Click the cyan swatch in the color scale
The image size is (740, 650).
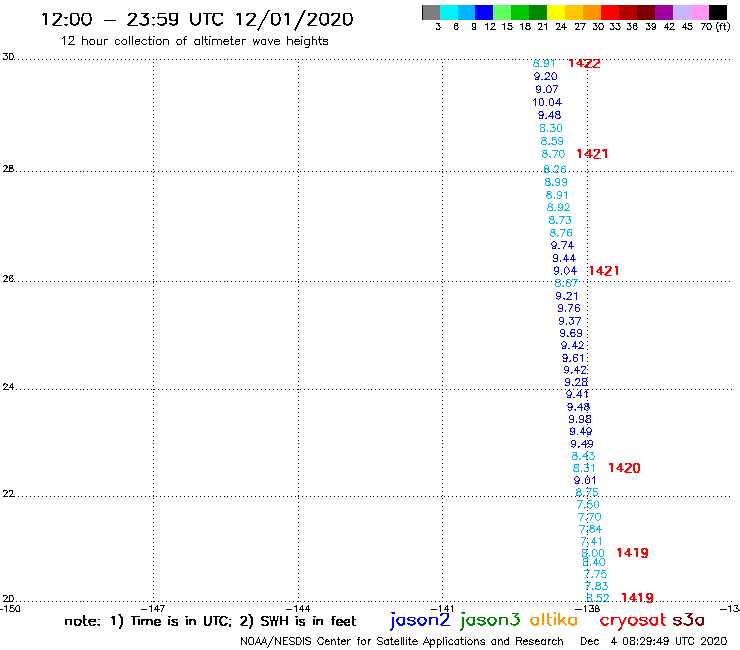(449, 12)
